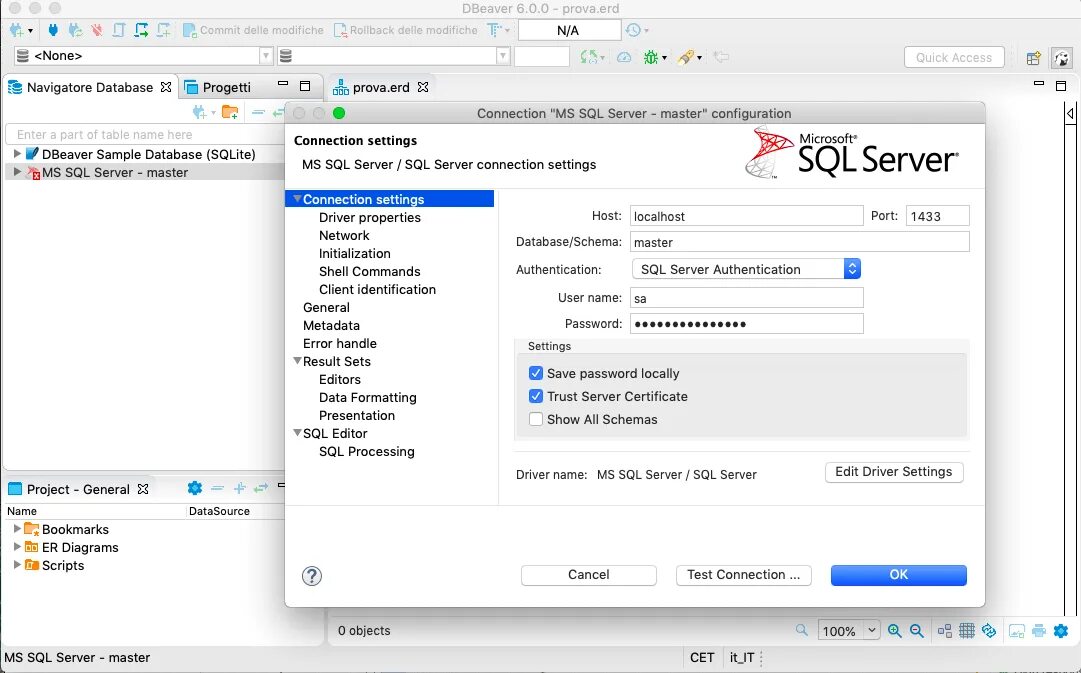The image size is (1081, 673).
Task: Zoom in on the ER diagram
Action: click(895, 630)
